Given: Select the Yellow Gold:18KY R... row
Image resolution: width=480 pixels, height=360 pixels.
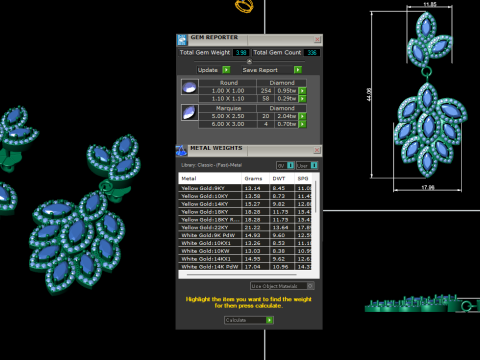Looking at the screenshot, I should click(x=245, y=220).
